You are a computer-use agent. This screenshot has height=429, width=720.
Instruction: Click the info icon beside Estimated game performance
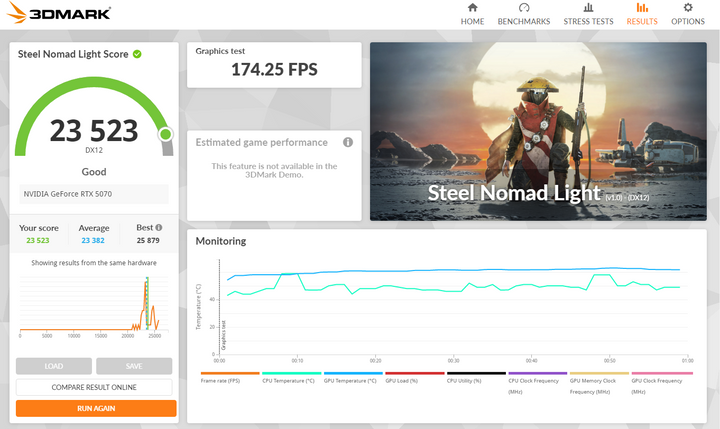tap(348, 142)
